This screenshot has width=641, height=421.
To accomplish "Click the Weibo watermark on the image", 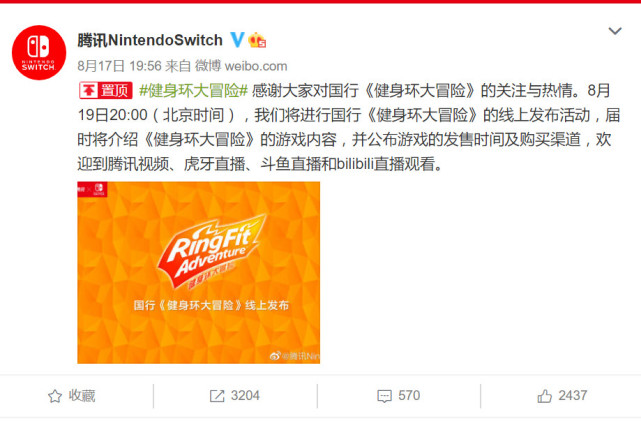I will [x=295, y=356].
